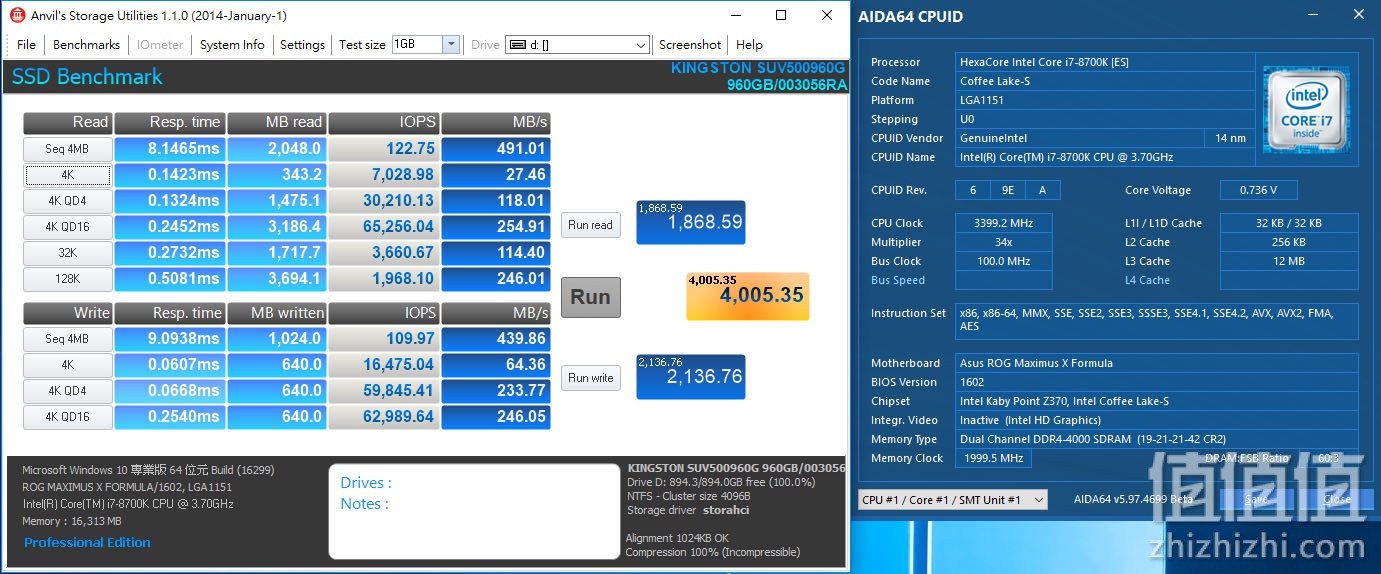The height and width of the screenshot is (574, 1381).
Task: Expand the Drive d: selection dropdown
Action: 642,45
